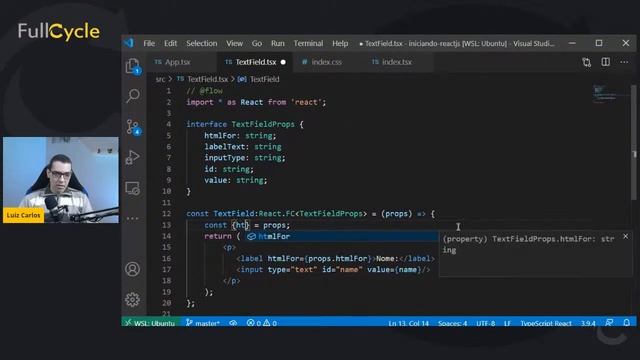Viewport: 640px width, 360px height.
Task: Open the Edit menu
Action: (x=170, y=43)
